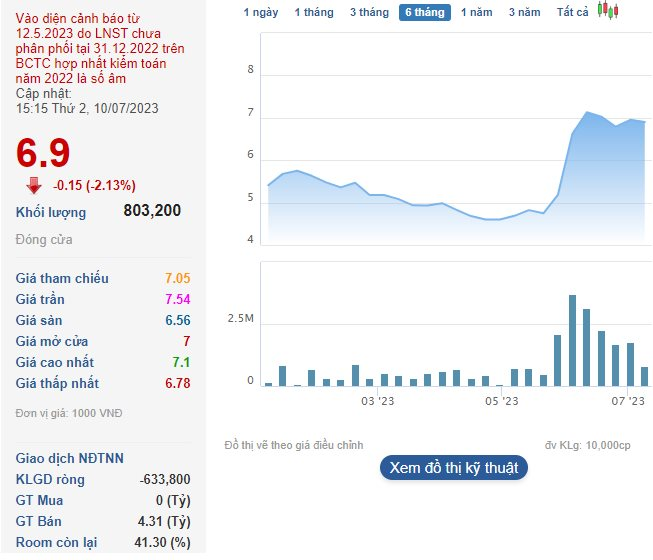Display Tất cả full history range
The image size is (653, 560).
tap(573, 12)
